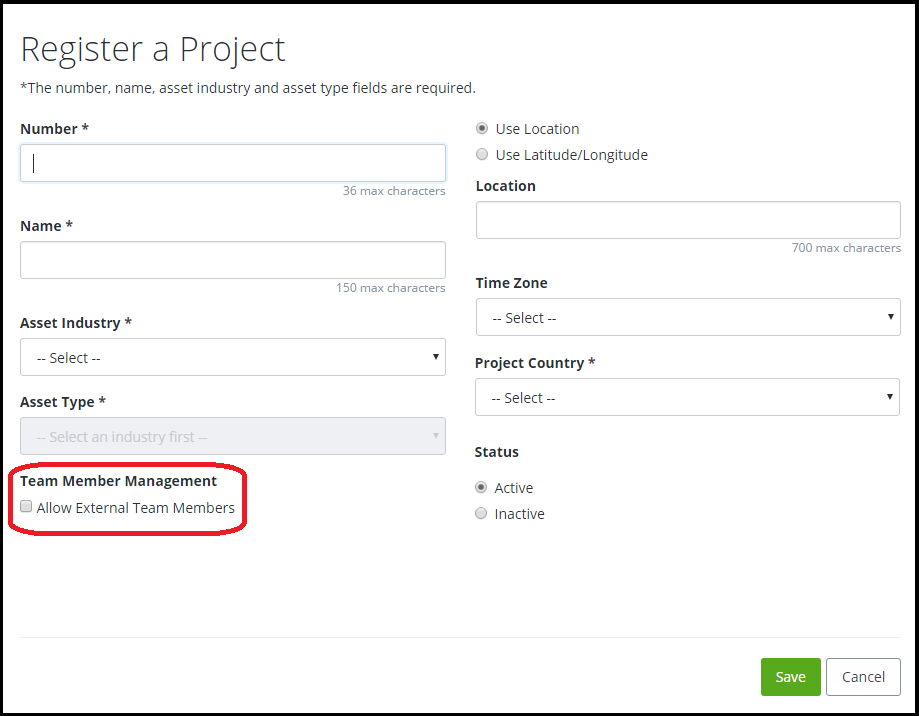This screenshot has height=716, width=919.
Task: Click the Project Country dropdown arrow
Action: [x=889, y=397]
